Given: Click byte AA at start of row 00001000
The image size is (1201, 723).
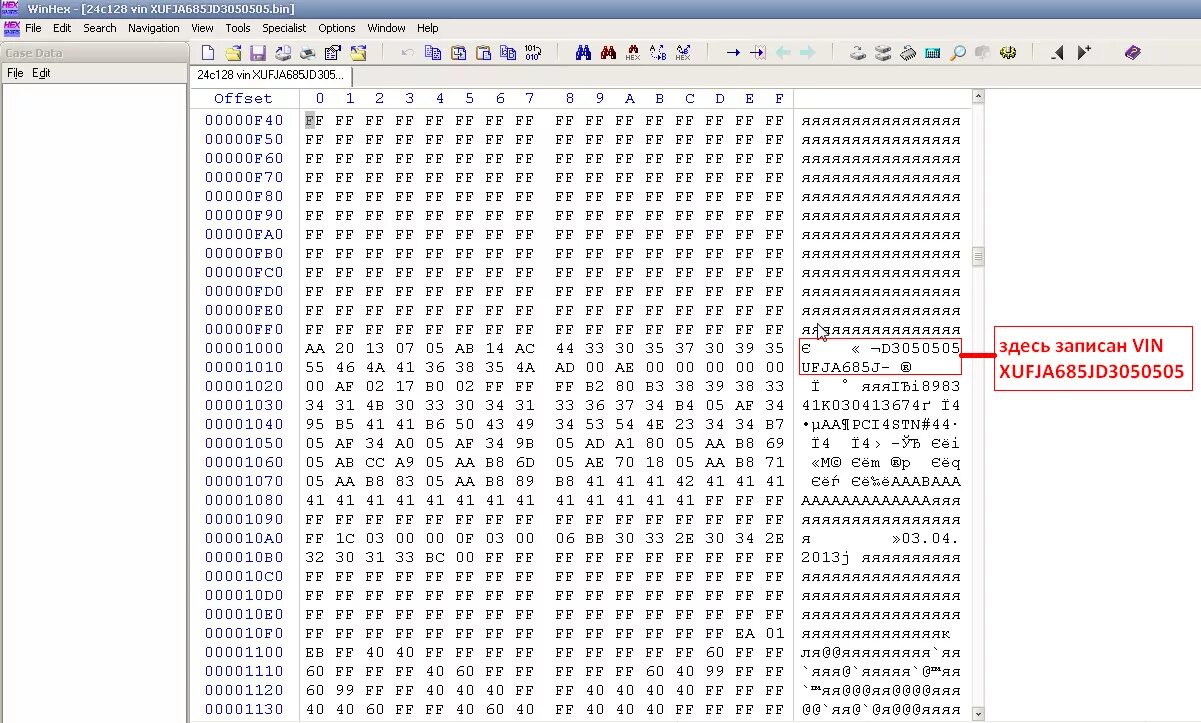Looking at the screenshot, I should click(x=314, y=349).
